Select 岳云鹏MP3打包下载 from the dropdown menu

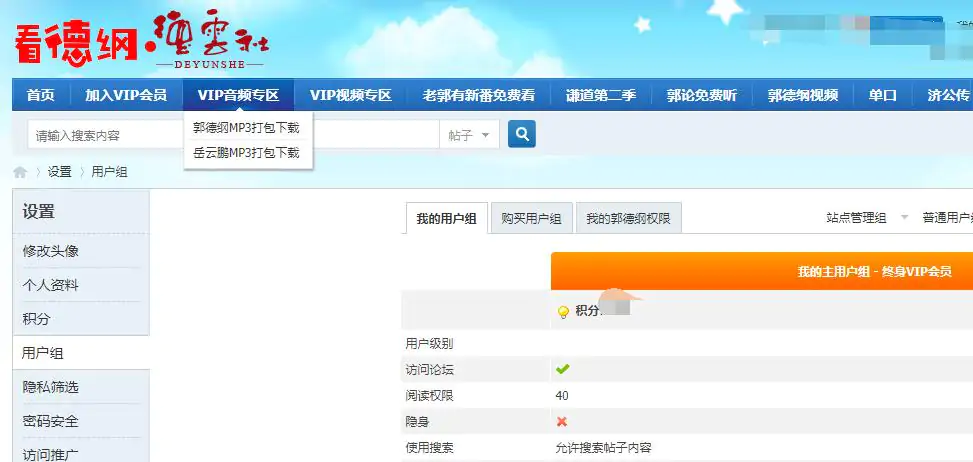click(246, 153)
